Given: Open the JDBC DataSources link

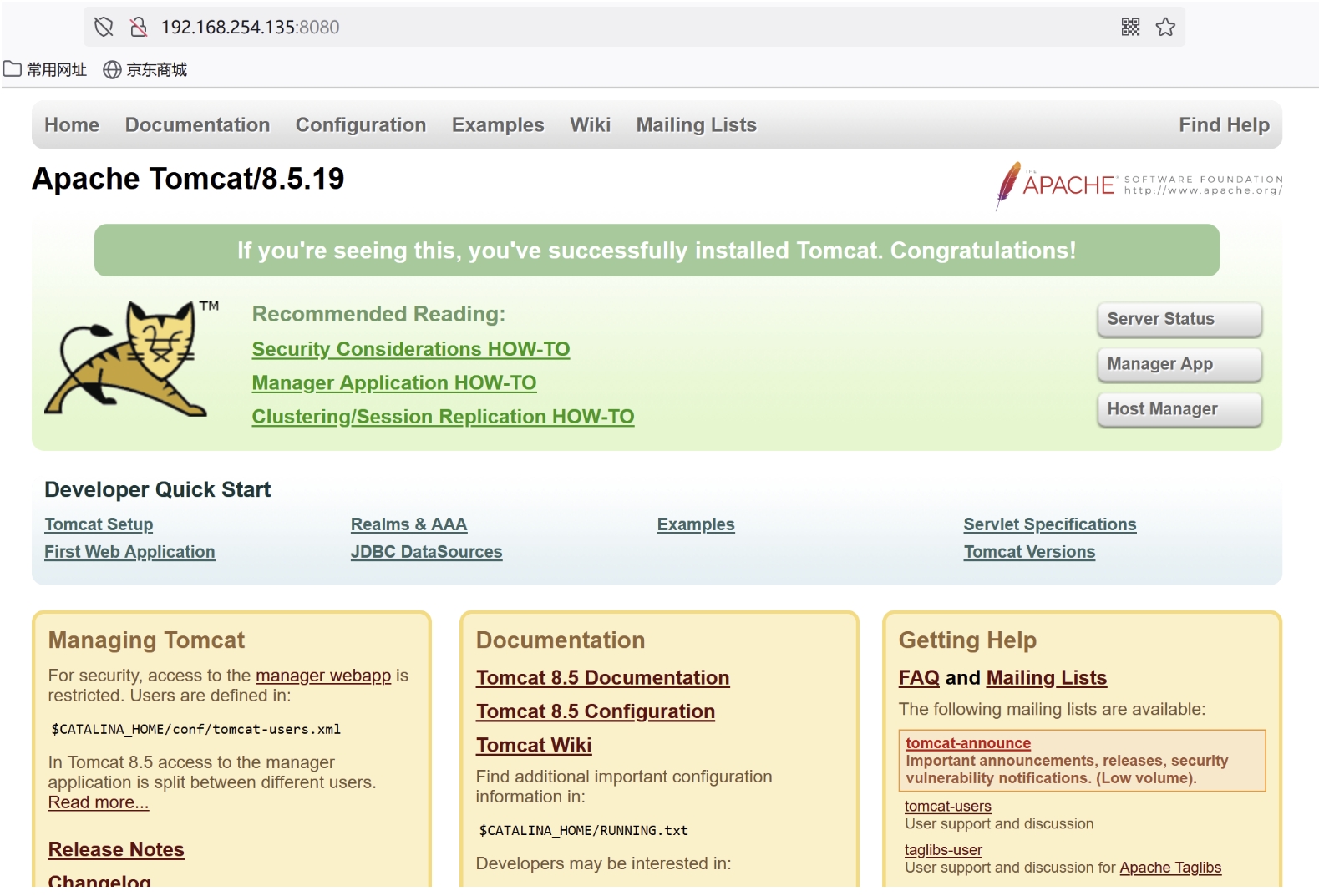Looking at the screenshot, I should coord(426,552).
